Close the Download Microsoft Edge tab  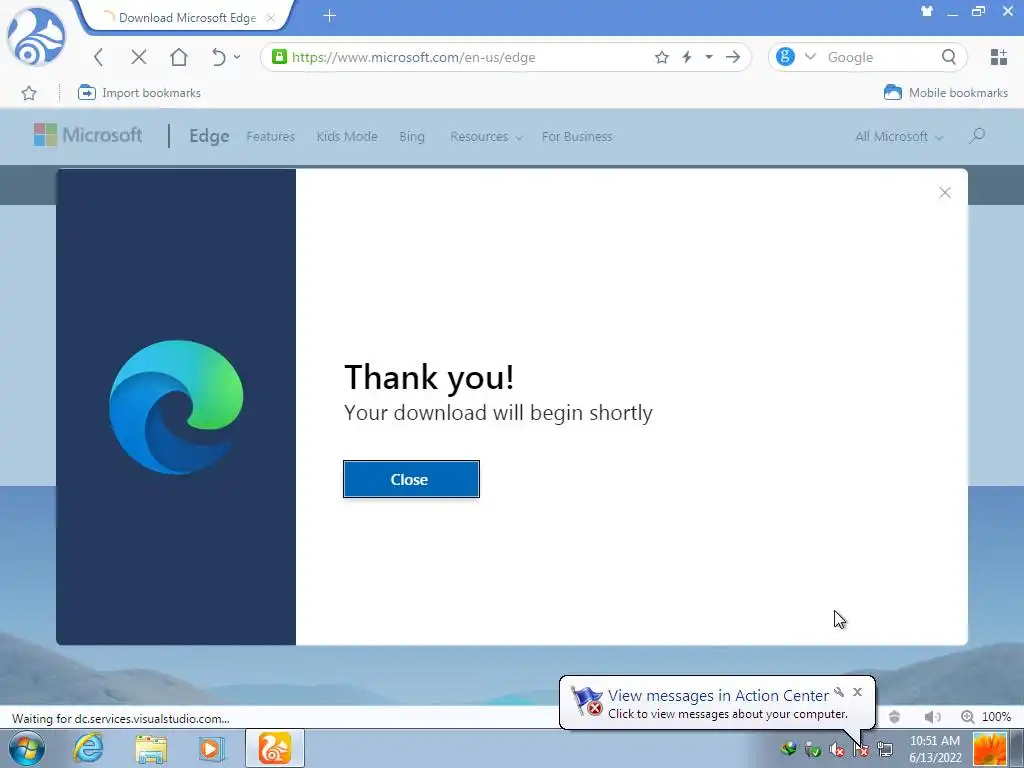[x=270, y=18]
